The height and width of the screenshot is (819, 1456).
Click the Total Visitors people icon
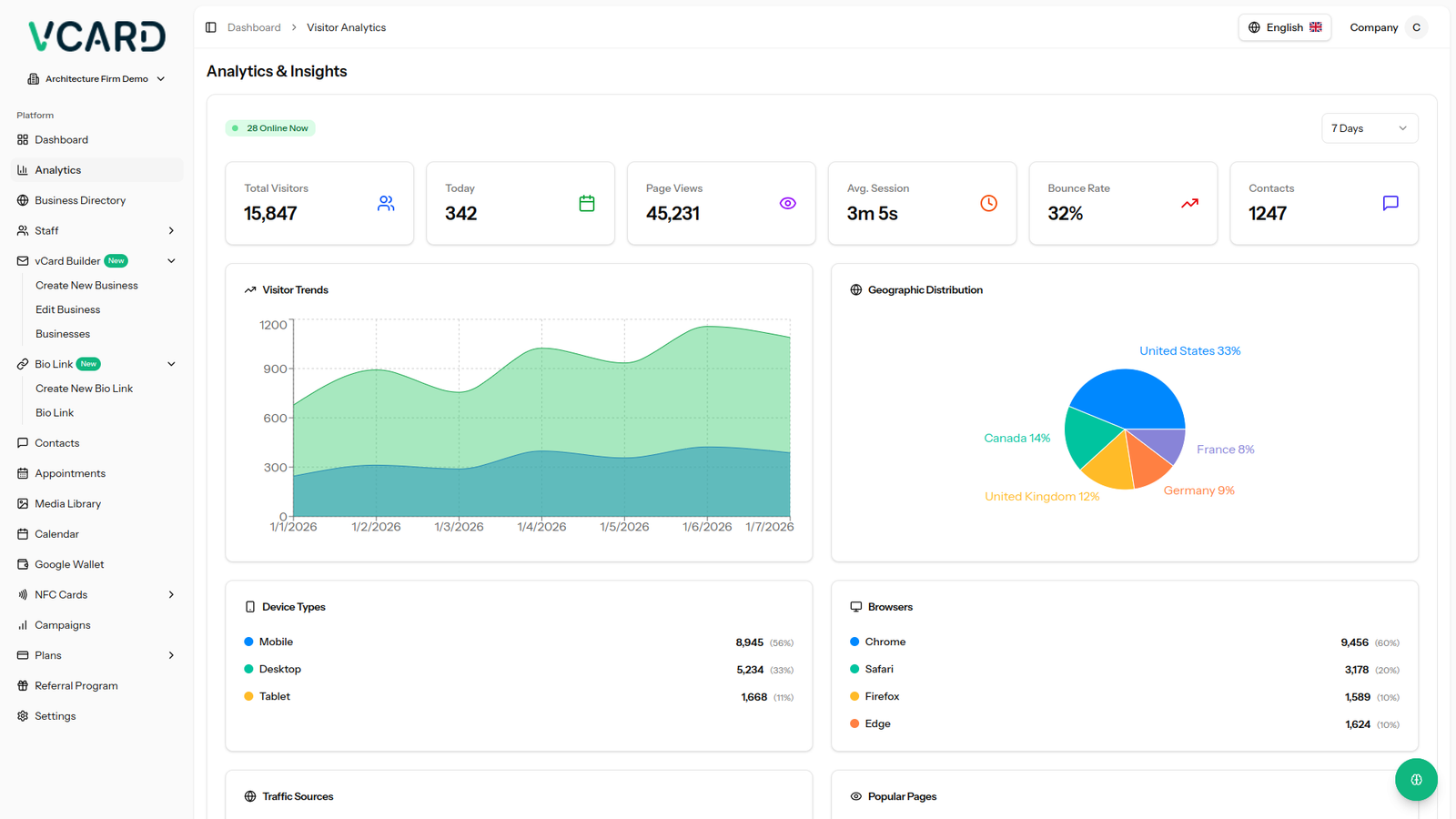tap(386, 203)
